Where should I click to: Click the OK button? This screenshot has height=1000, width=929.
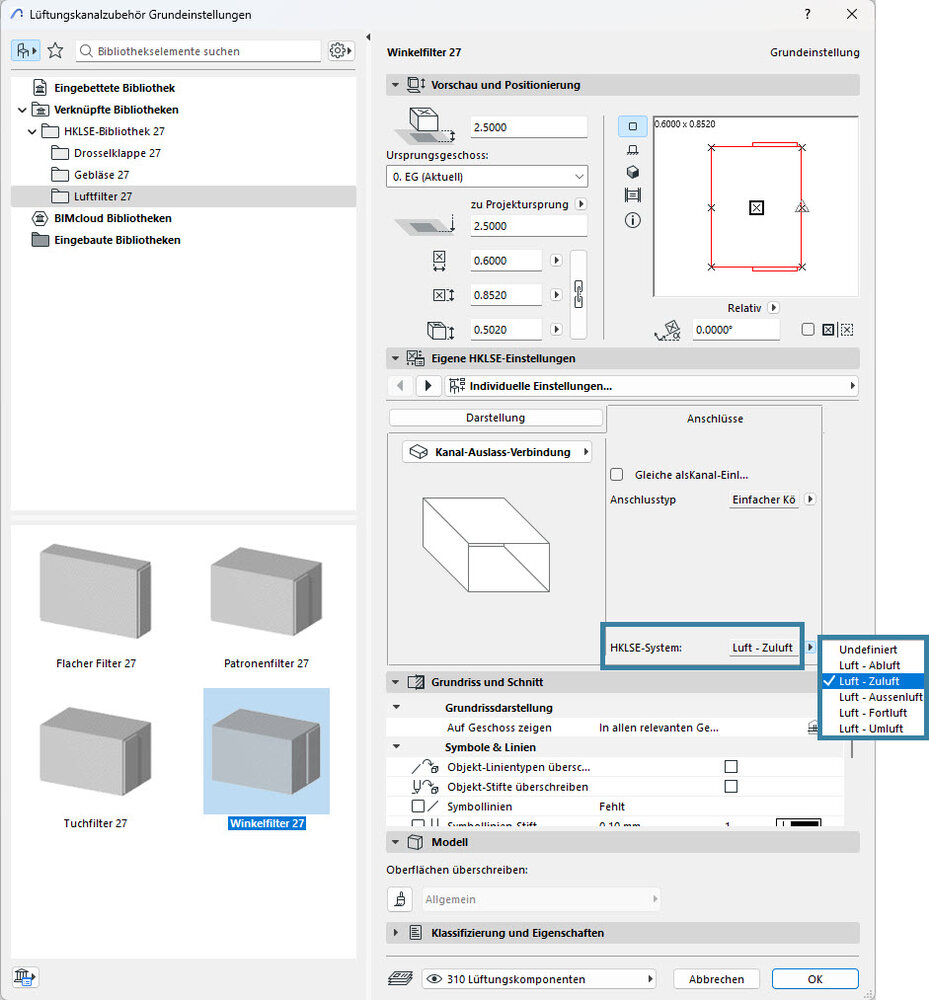pos(815,978)
